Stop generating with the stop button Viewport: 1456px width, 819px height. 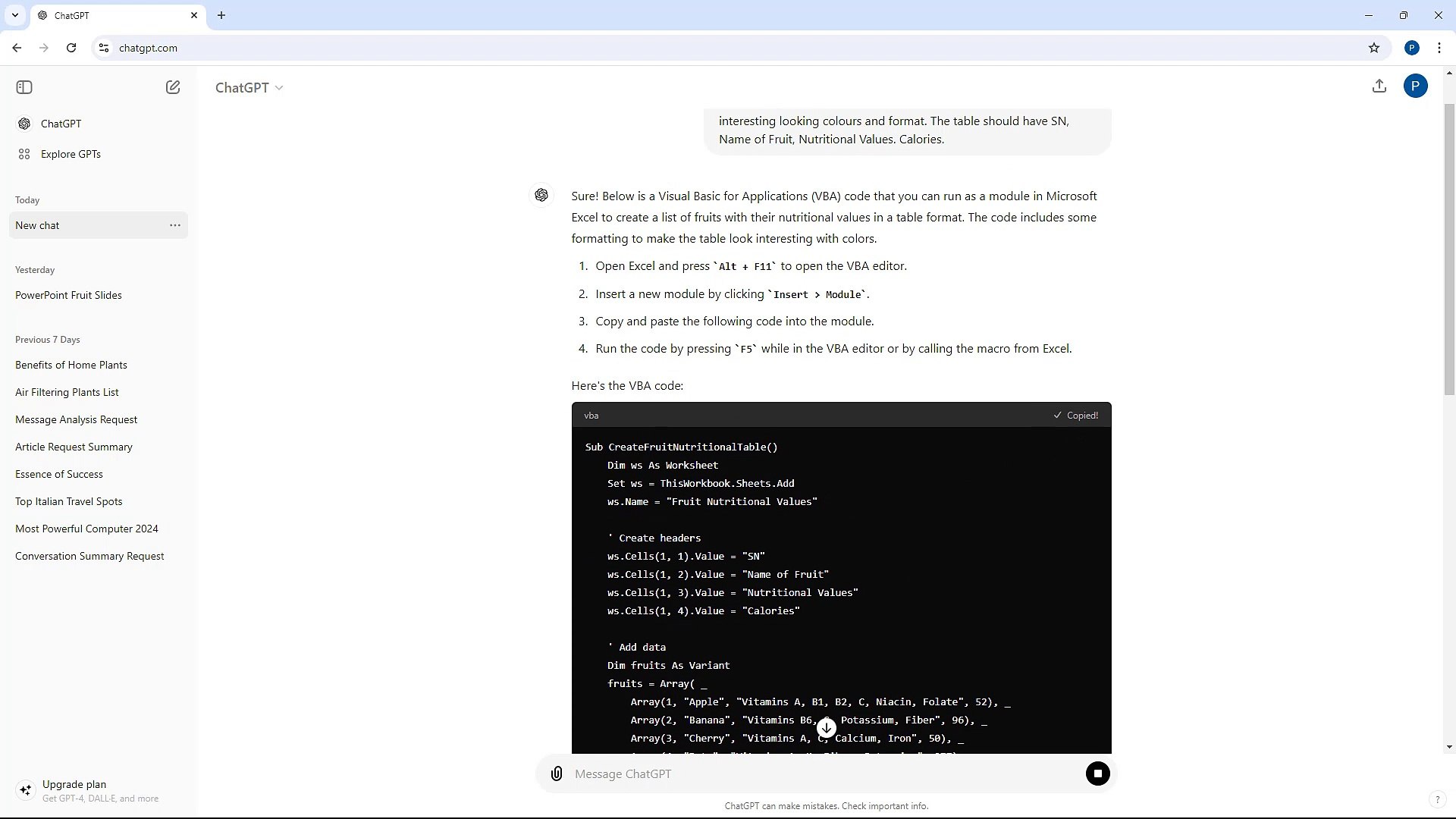click(1097, 773)
